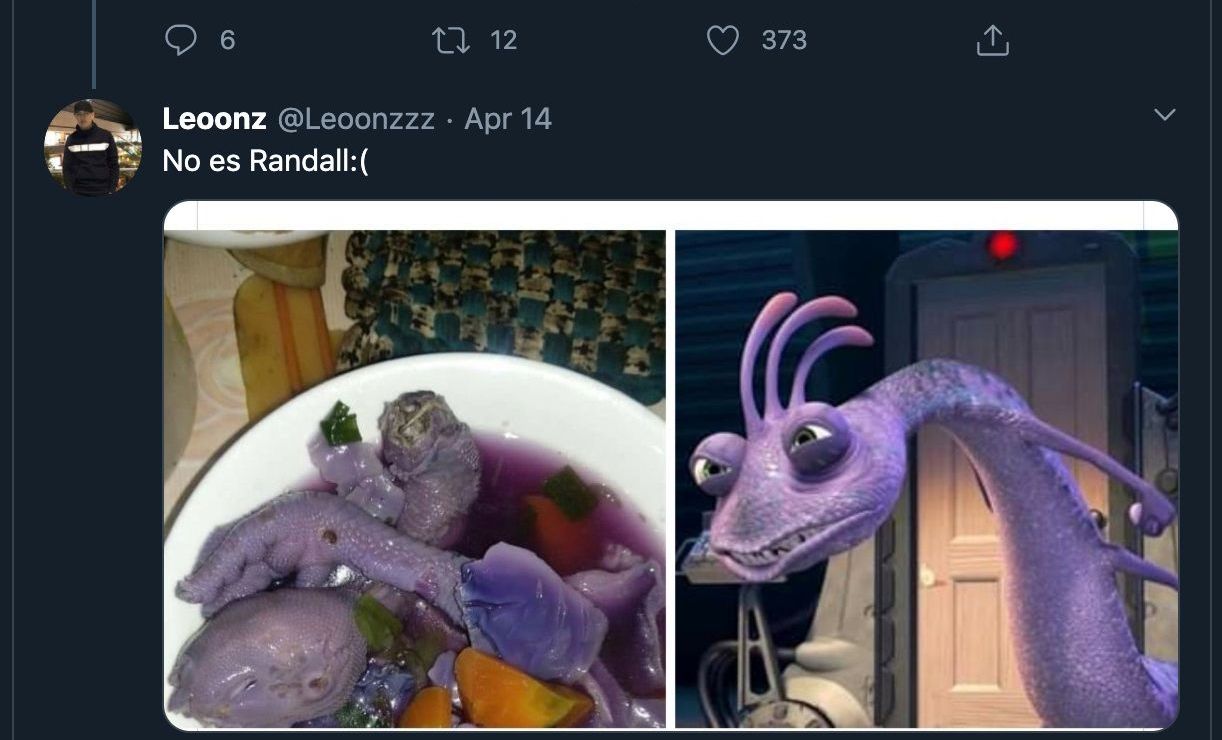Open the purple soup photo on the left

(414, 478)
